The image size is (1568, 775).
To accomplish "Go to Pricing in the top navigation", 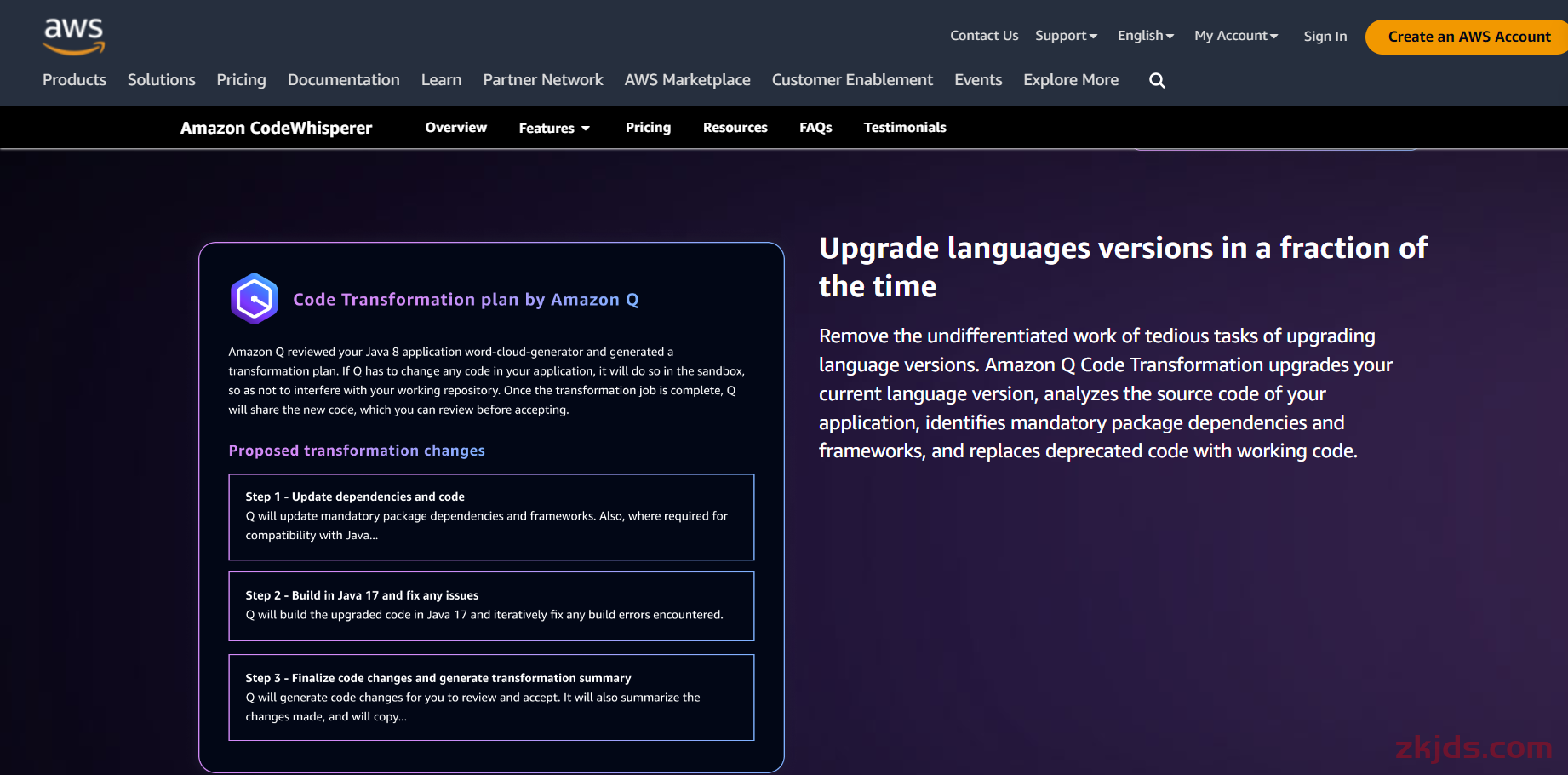I will (241, 80).
